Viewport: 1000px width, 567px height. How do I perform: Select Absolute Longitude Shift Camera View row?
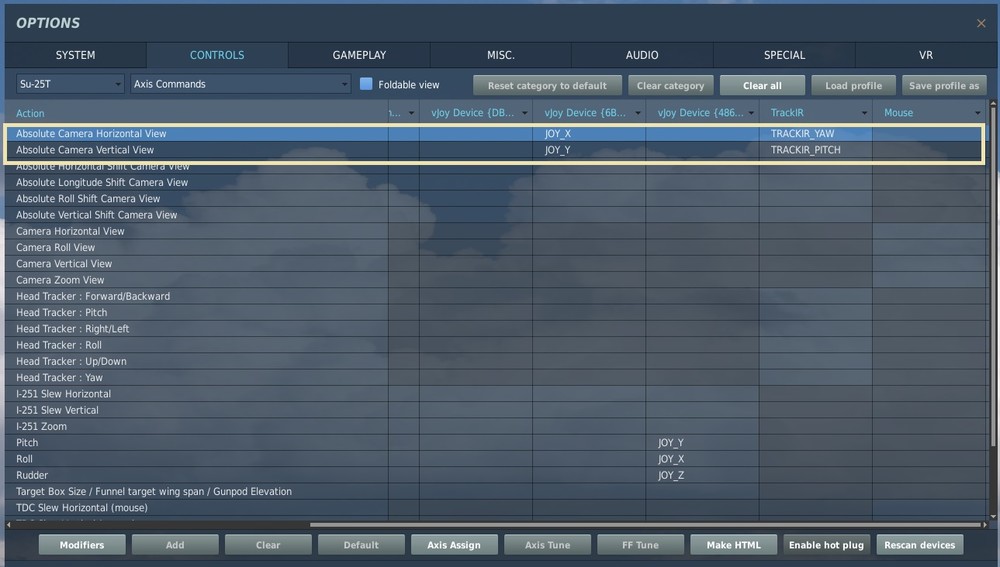click(x=494, y=182)
